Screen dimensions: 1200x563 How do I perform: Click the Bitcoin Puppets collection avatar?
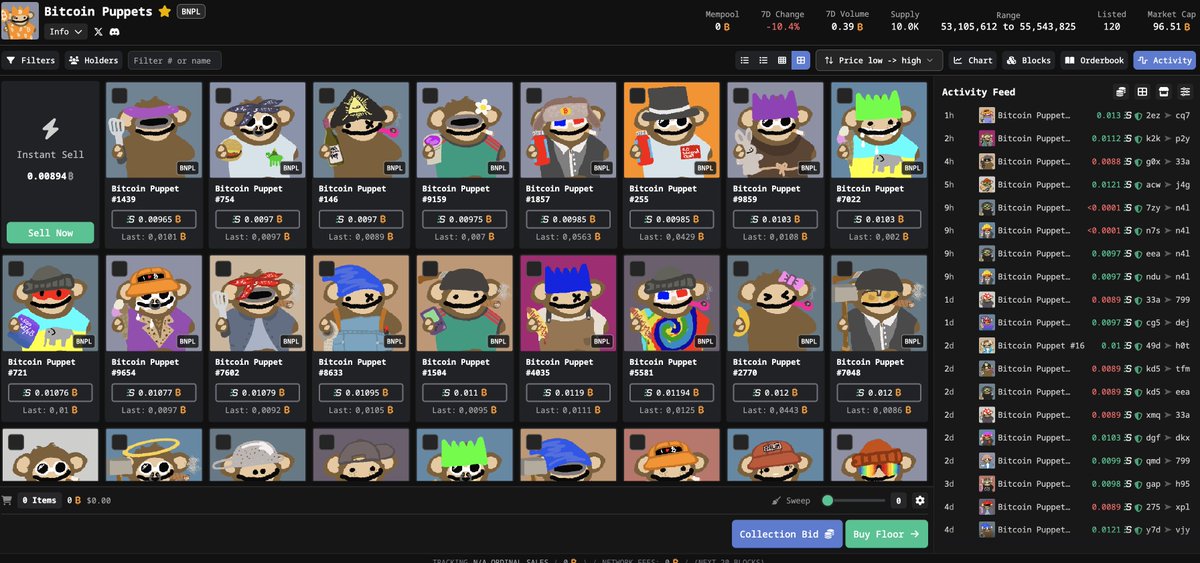pyautogui.click(x=20, y=20)
